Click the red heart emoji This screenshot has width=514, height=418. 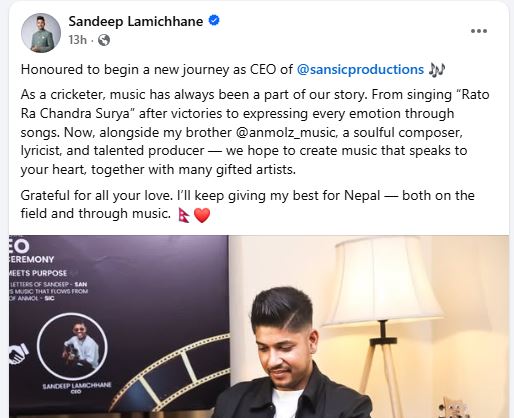point(202,215)
